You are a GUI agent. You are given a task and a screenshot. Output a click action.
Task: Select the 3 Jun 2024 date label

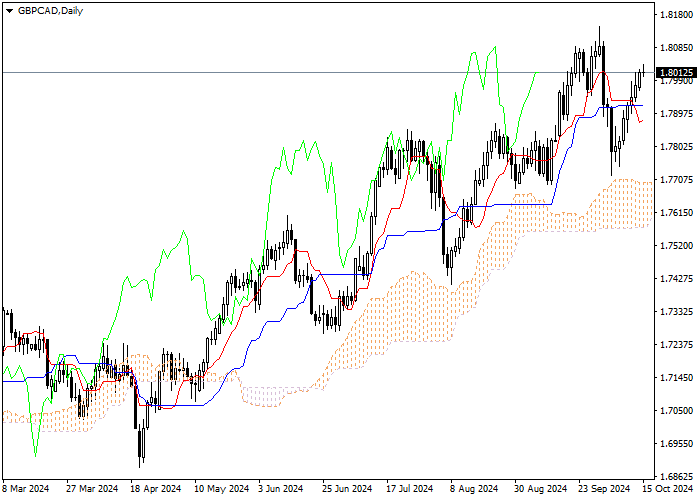coord(281,489)
